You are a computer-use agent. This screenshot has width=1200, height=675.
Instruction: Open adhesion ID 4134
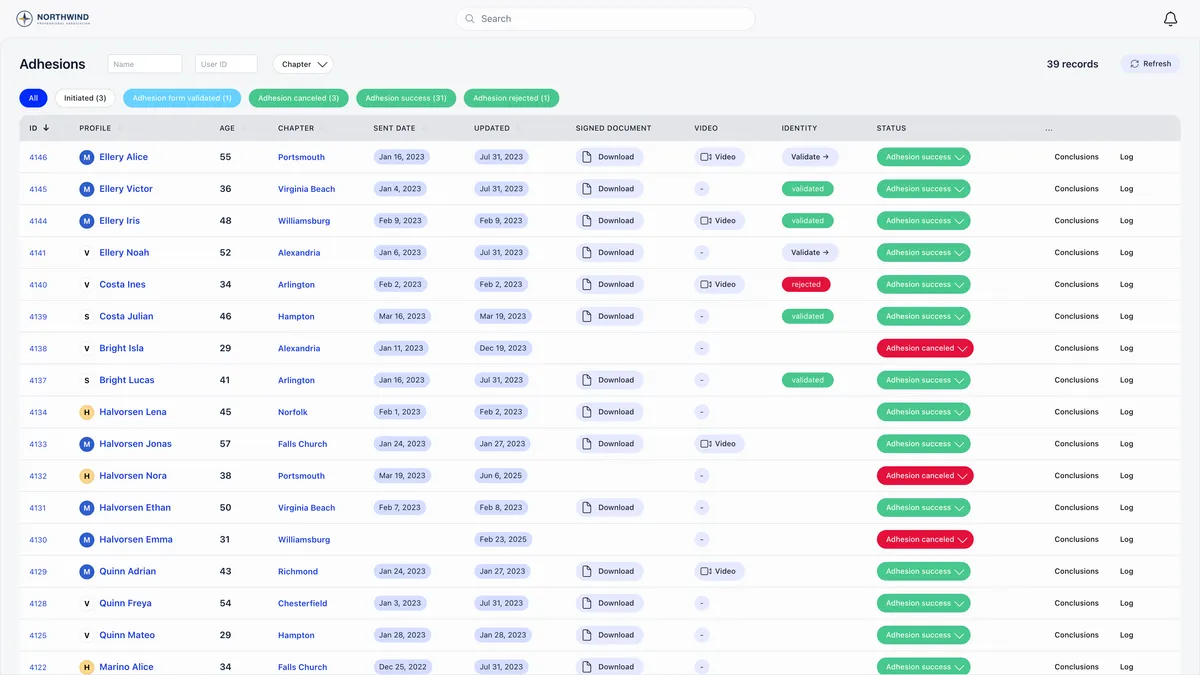[x=38, y=412]
